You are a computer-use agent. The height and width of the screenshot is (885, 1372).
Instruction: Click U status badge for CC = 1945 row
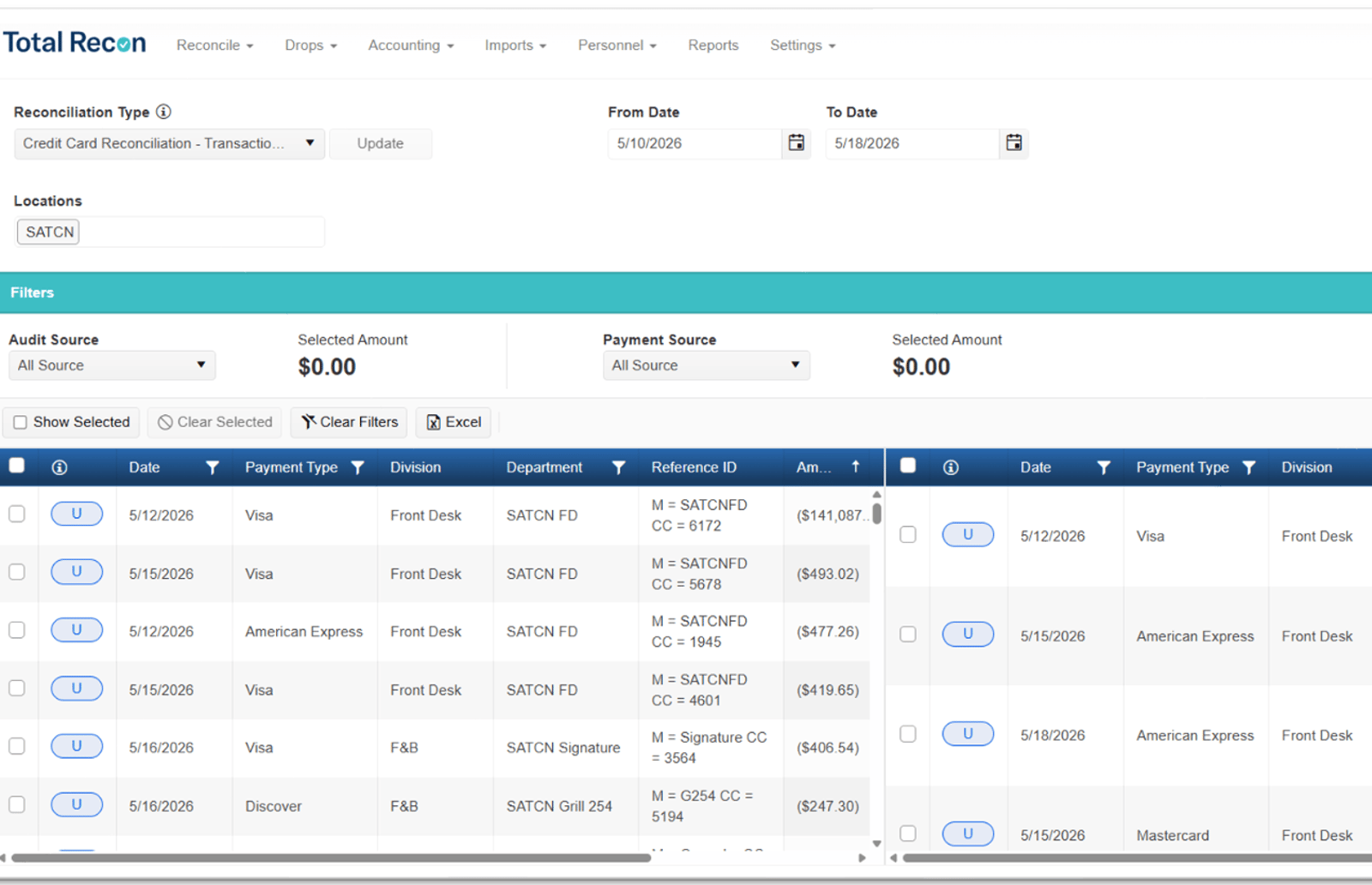76,630
